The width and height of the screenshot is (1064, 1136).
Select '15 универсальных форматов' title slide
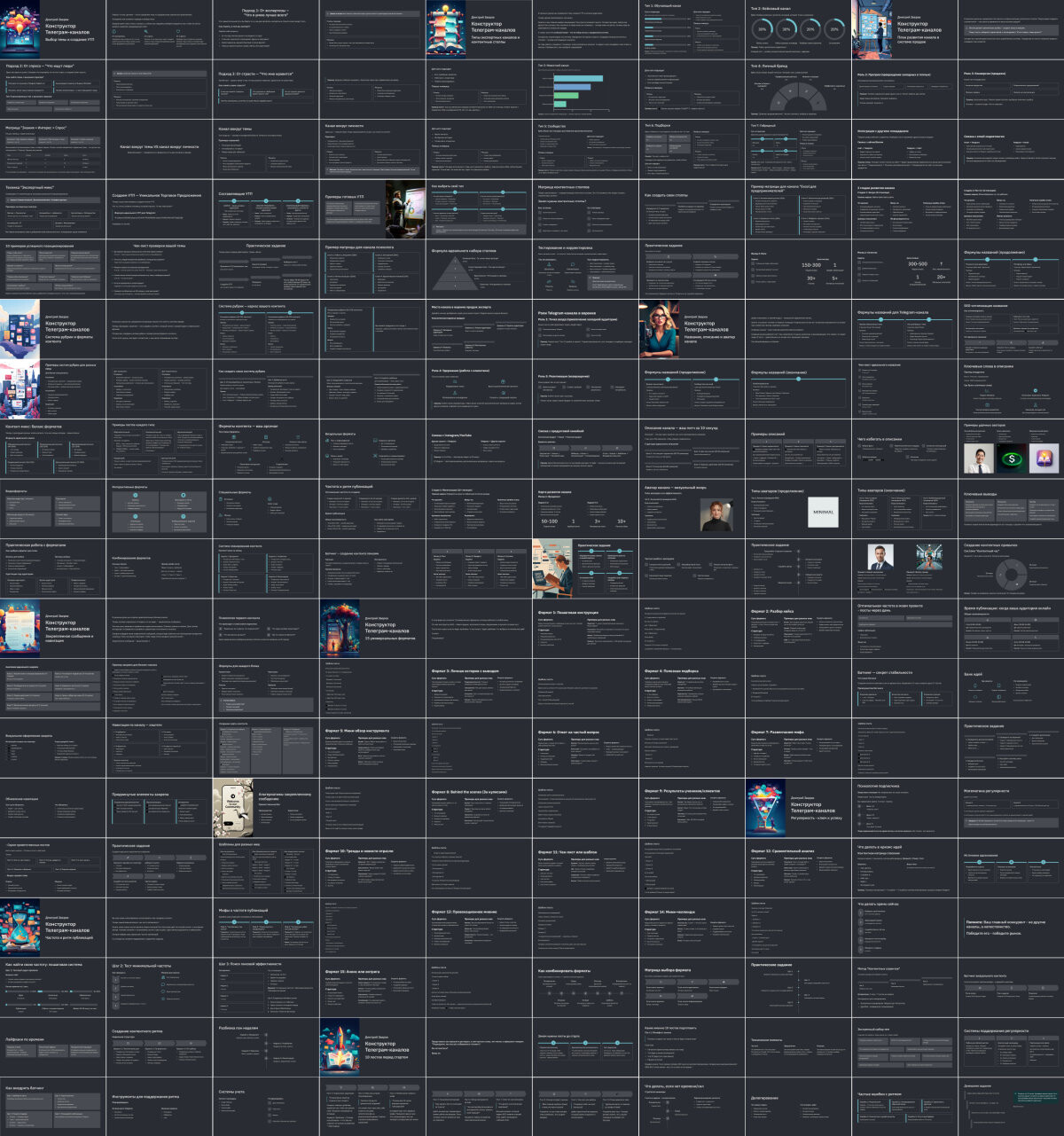pyautogui.click(x=372, y=628)
